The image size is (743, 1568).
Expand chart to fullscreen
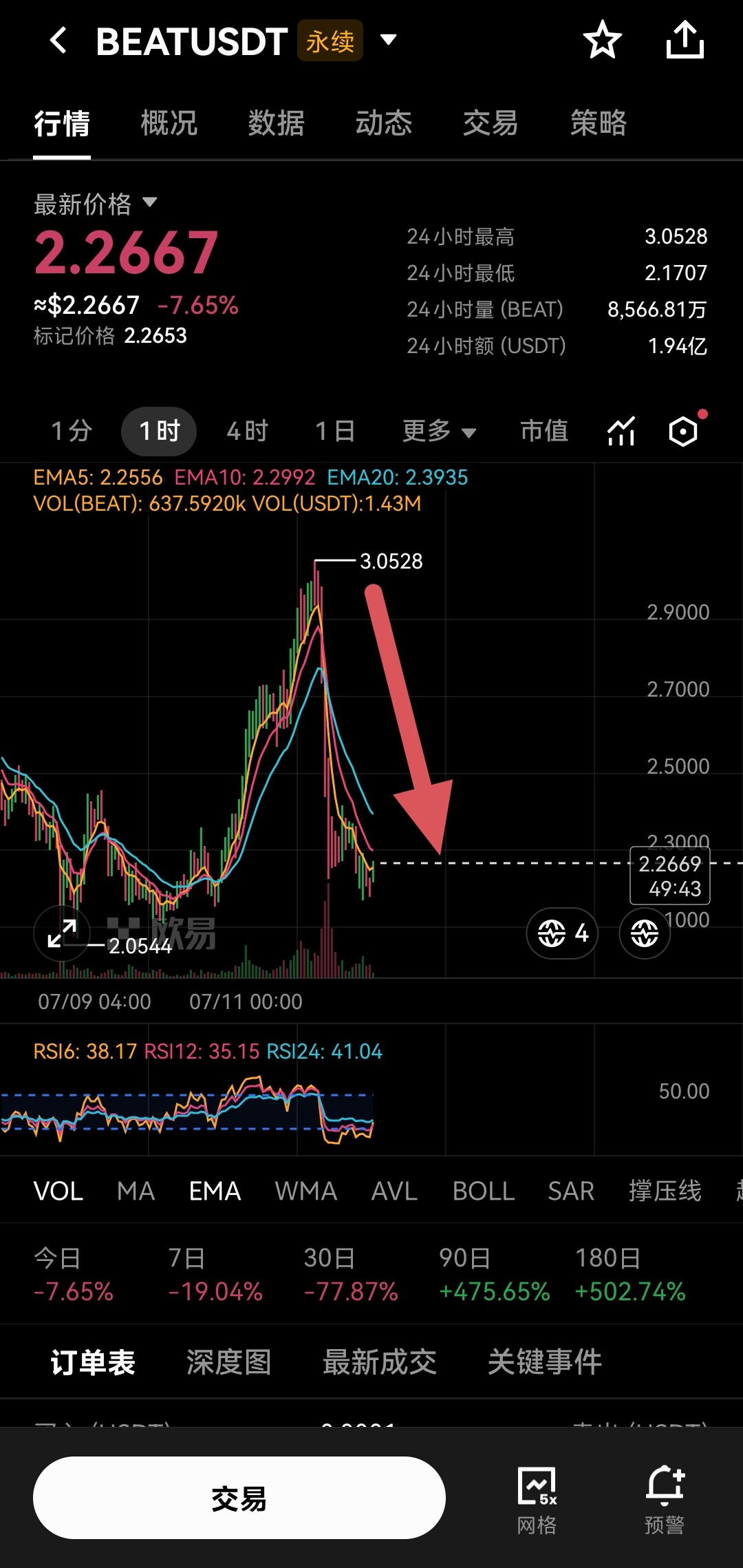tap(62, 933)
